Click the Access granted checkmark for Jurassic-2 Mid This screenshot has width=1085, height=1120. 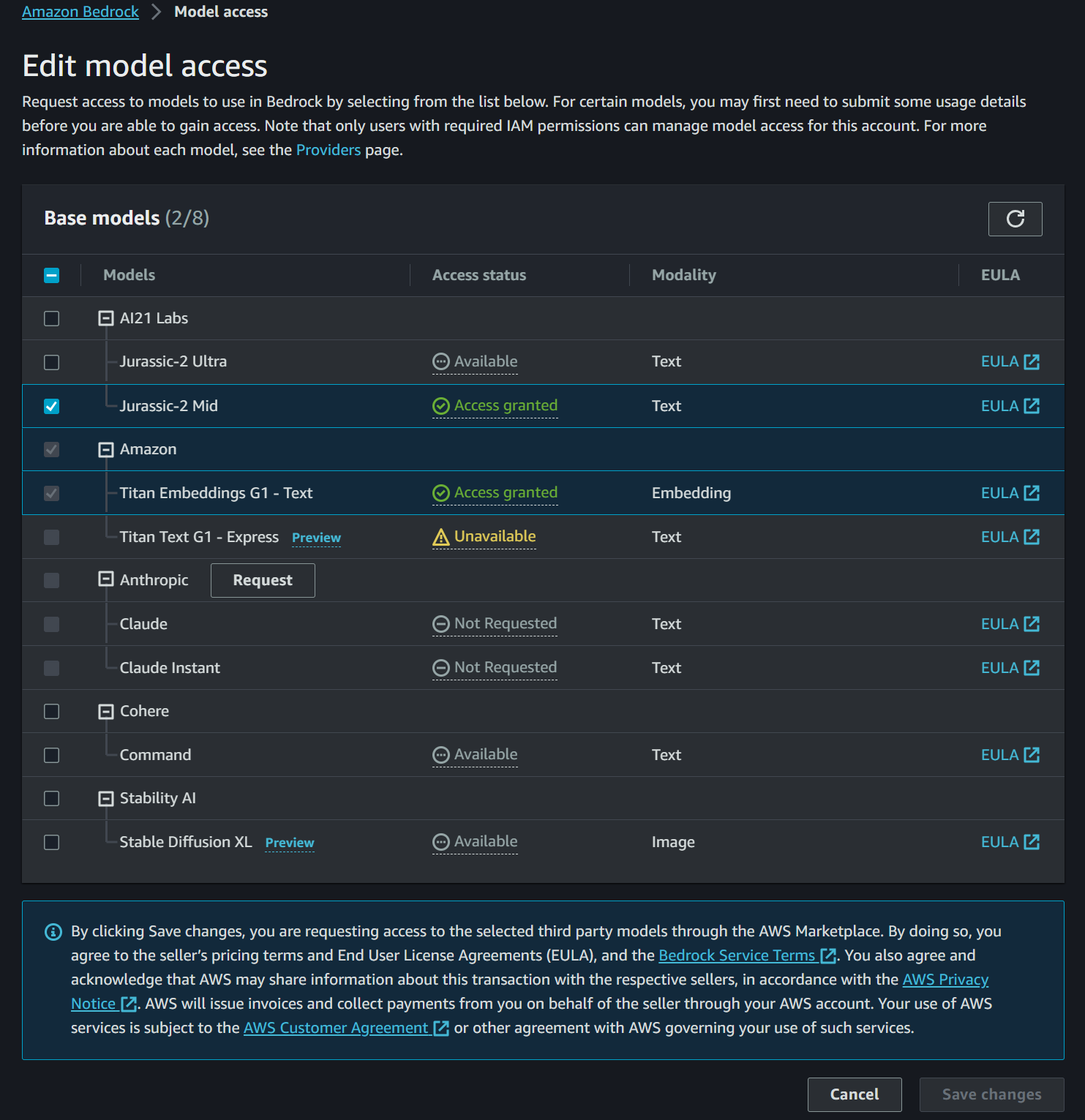(441, 406)
